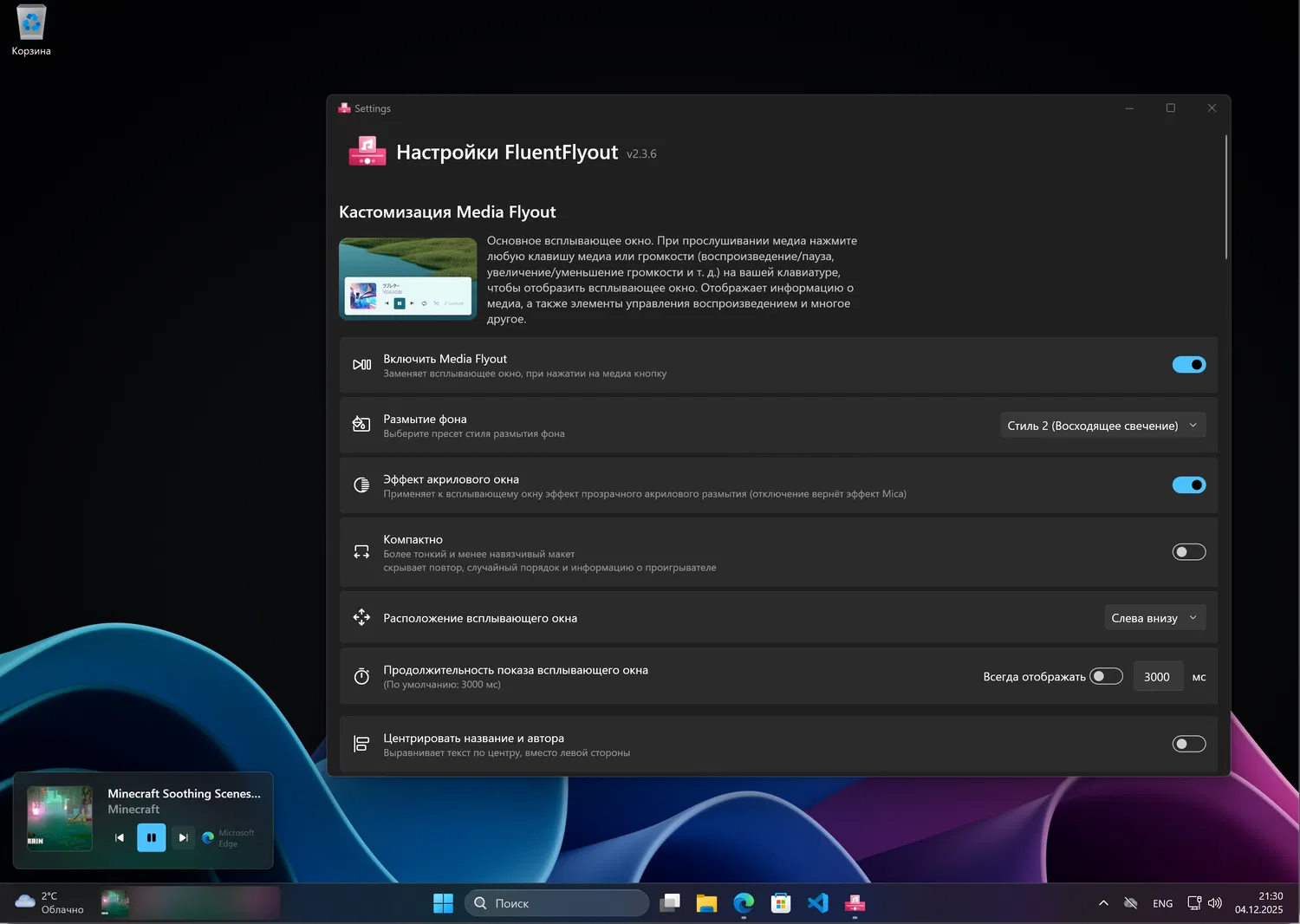Screen dimensions: 1300x924
Task: Click the Task View taskbar icon
Action: [669, 903]
